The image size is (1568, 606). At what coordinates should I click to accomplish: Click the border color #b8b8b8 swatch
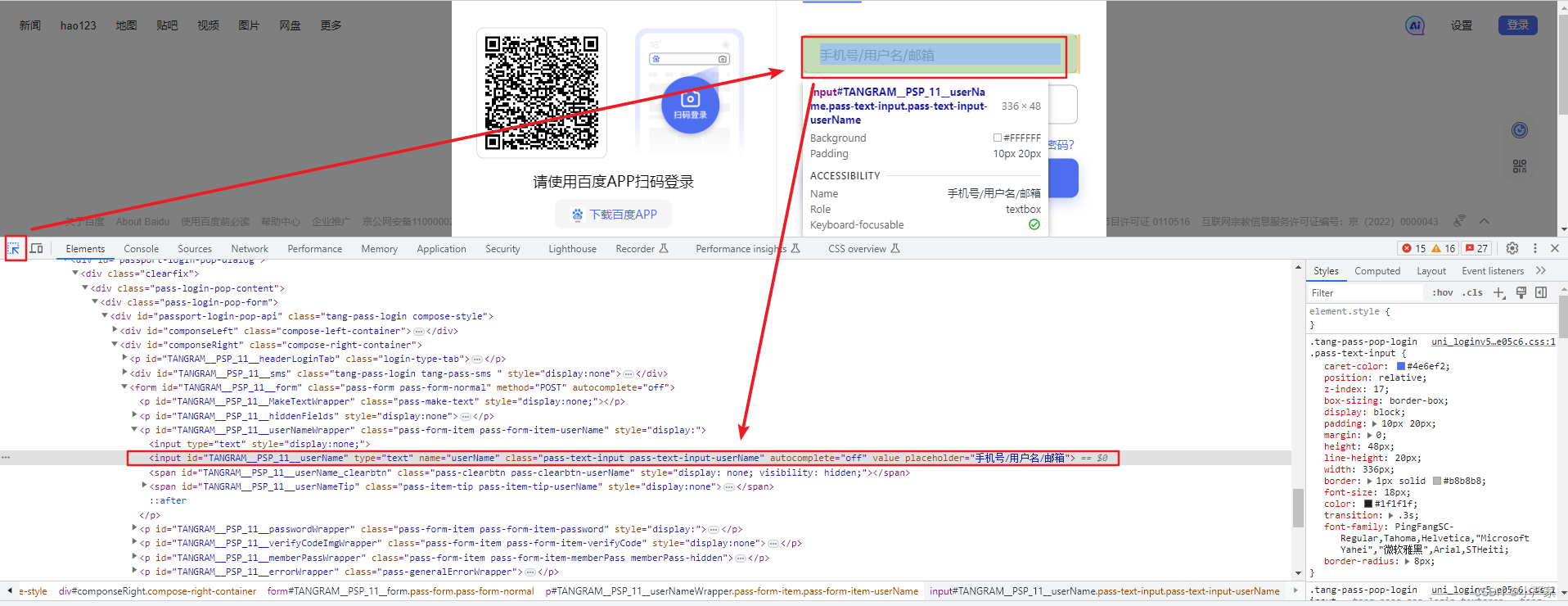[1437, 481]
